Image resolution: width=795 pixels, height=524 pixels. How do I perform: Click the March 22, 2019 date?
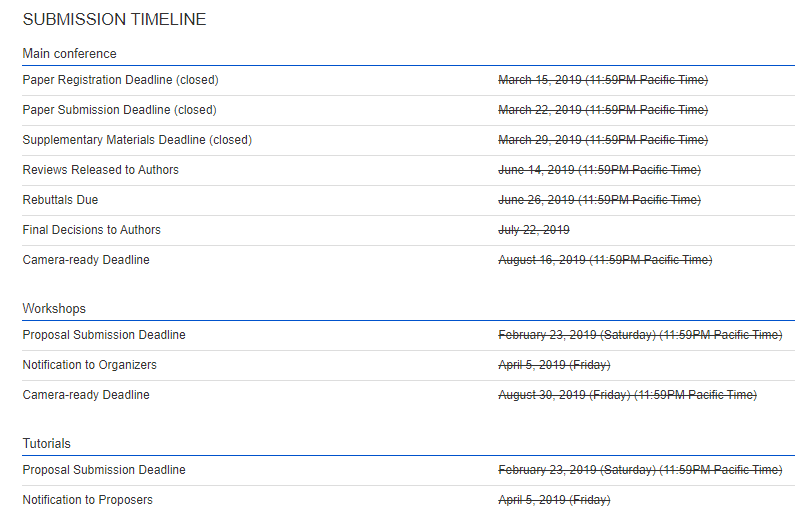603,110
